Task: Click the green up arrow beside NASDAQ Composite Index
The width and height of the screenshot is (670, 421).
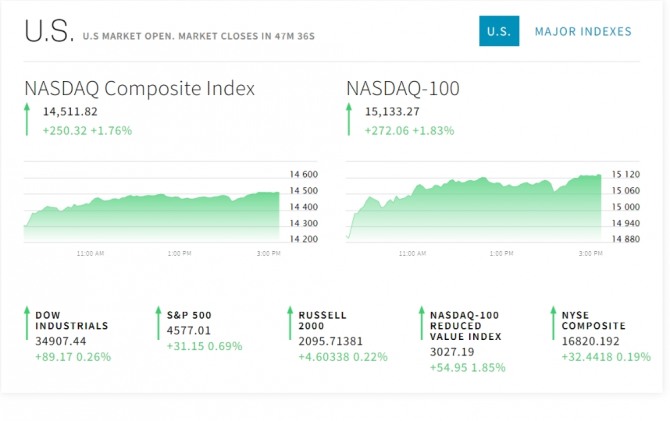Action: pyautogui.click(x=28, y=120)
